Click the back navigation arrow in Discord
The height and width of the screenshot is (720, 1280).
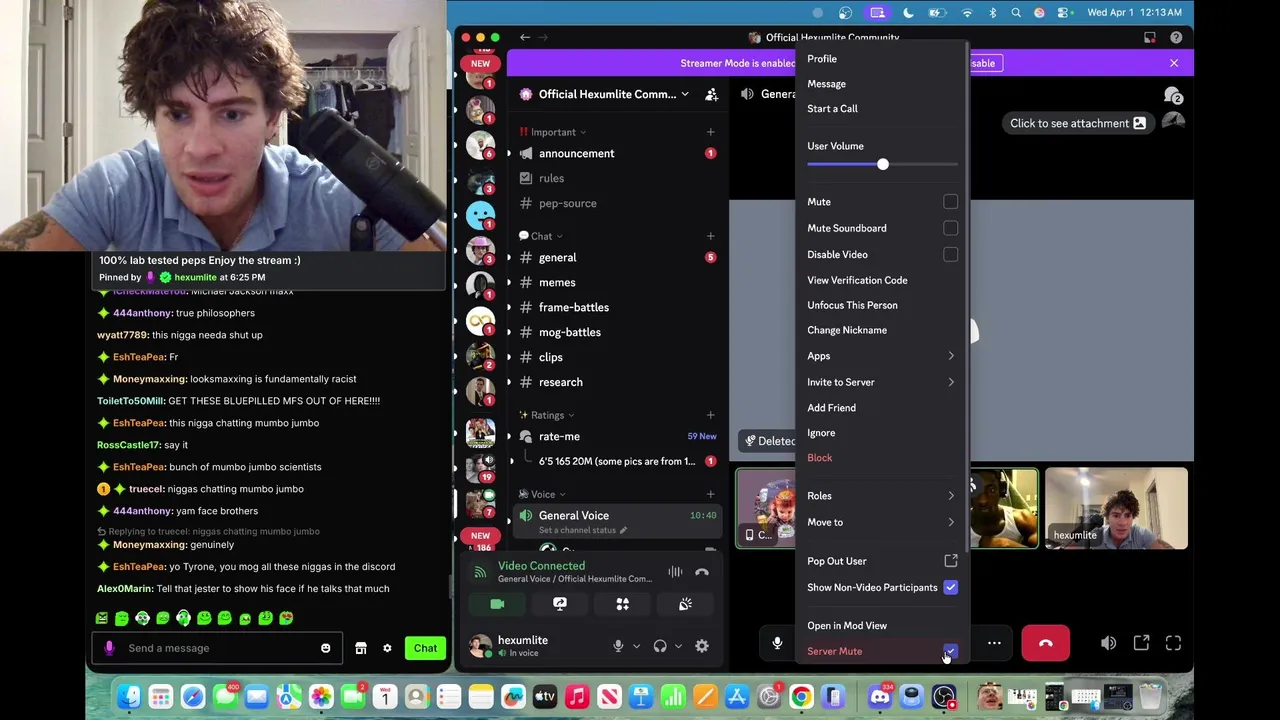[x=525, y=37]
